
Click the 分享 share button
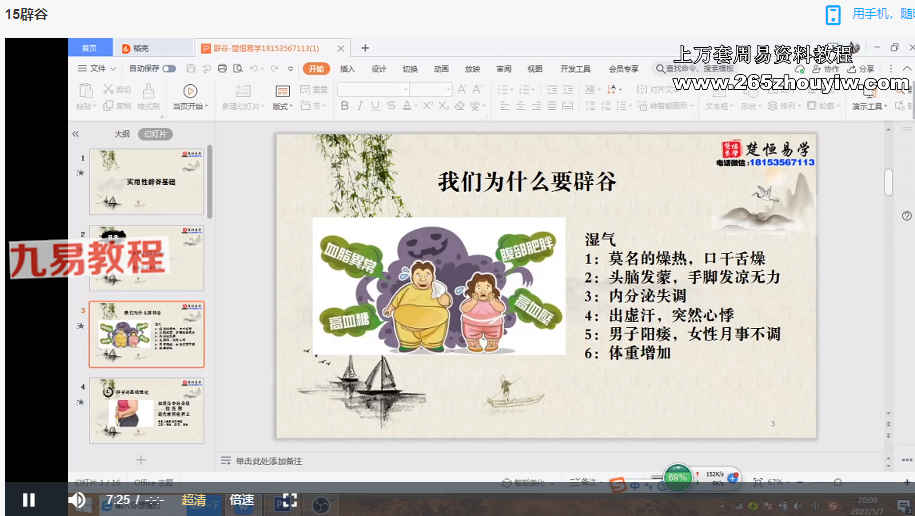click(861, 68)
